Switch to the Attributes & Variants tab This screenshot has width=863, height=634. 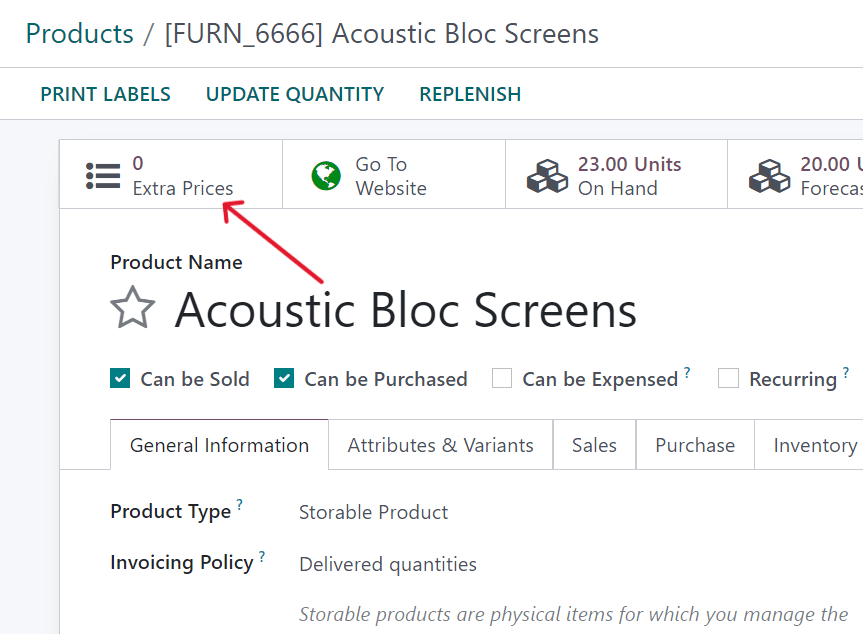440,445
